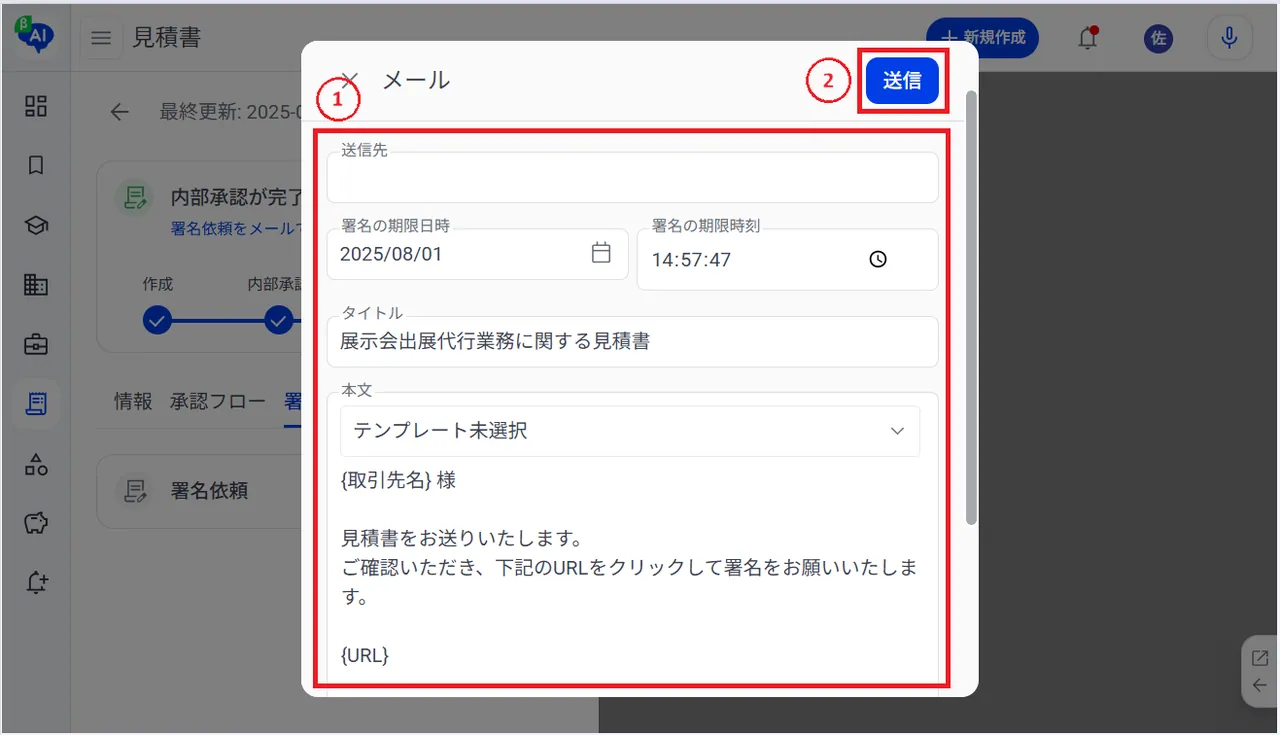Click the 署名の期限時刻 time field

click(x=788, y=260)
